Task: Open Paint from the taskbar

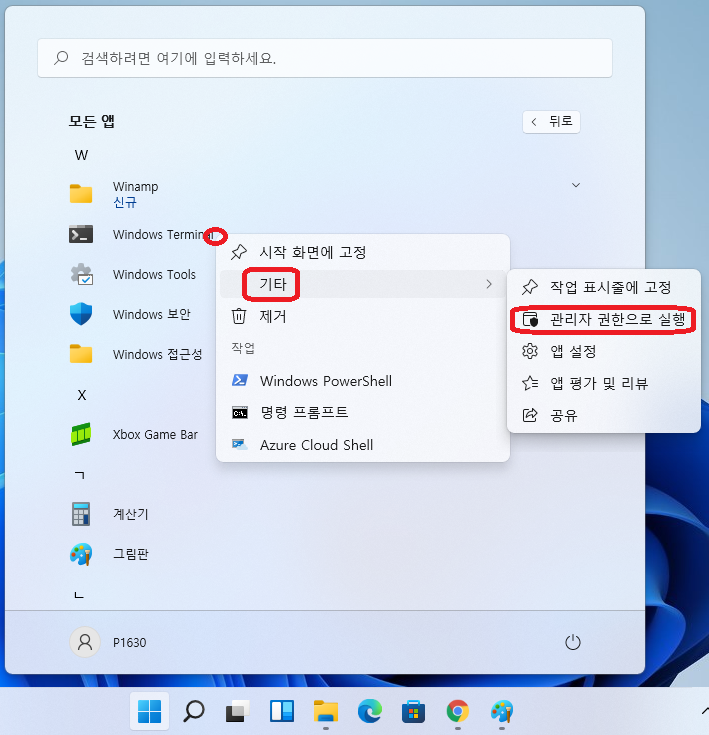Action: coord(502,711)
